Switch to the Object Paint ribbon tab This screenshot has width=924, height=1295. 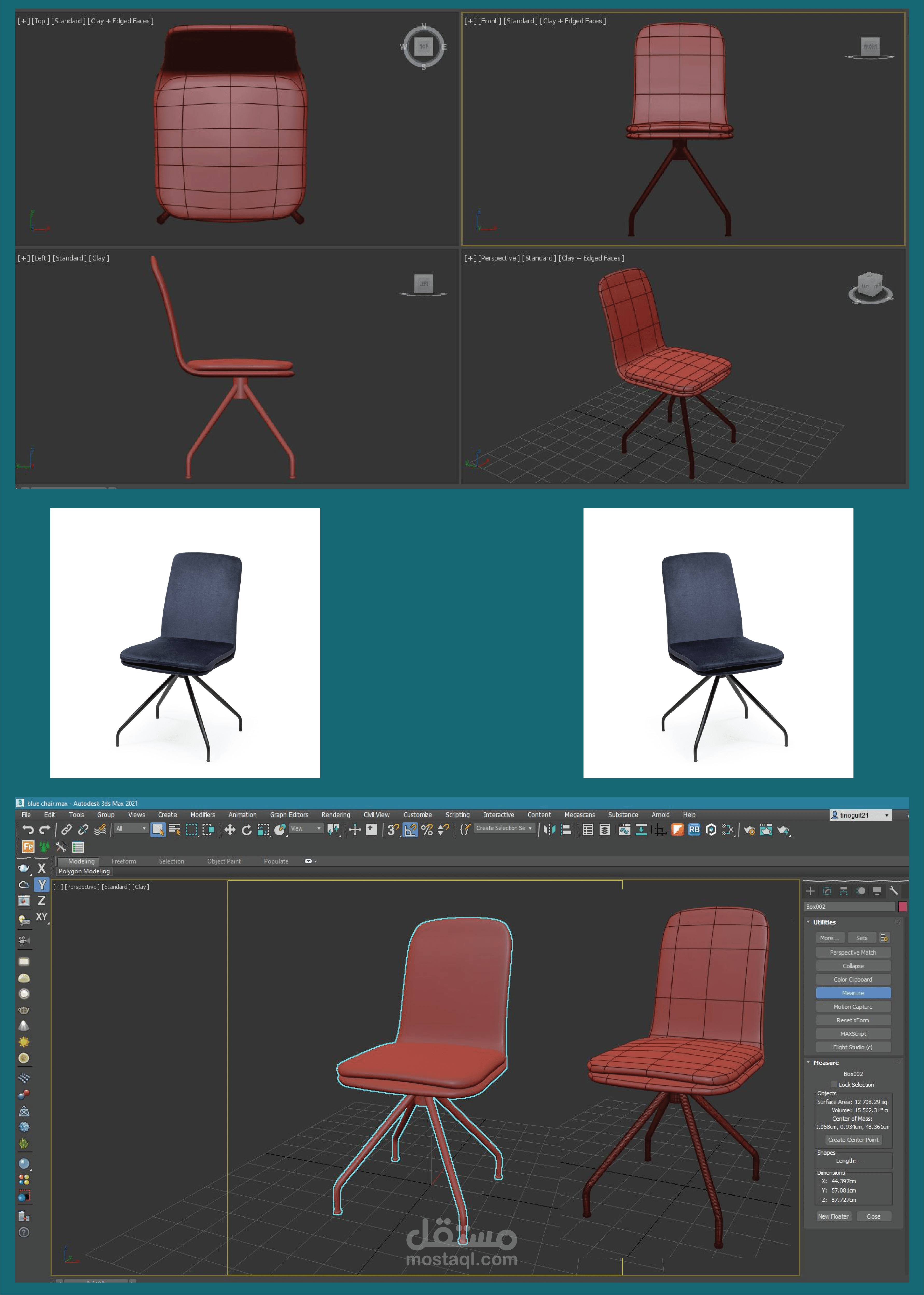[x=224, y=861]
